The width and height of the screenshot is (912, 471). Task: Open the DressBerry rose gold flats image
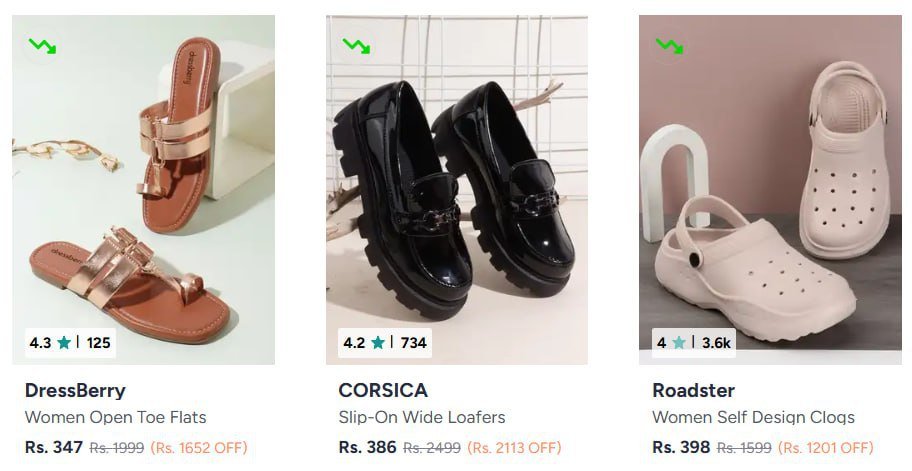(143, 190)
